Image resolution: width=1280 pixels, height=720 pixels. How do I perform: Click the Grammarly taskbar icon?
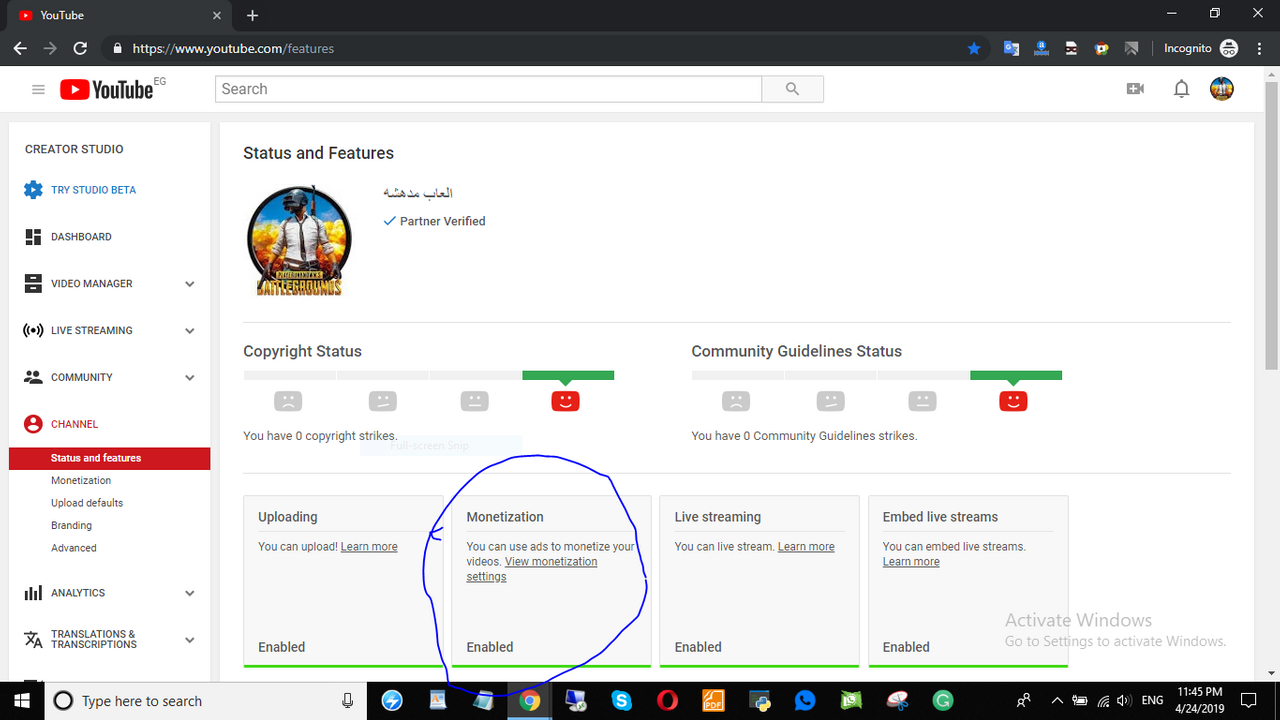(943, 701)
